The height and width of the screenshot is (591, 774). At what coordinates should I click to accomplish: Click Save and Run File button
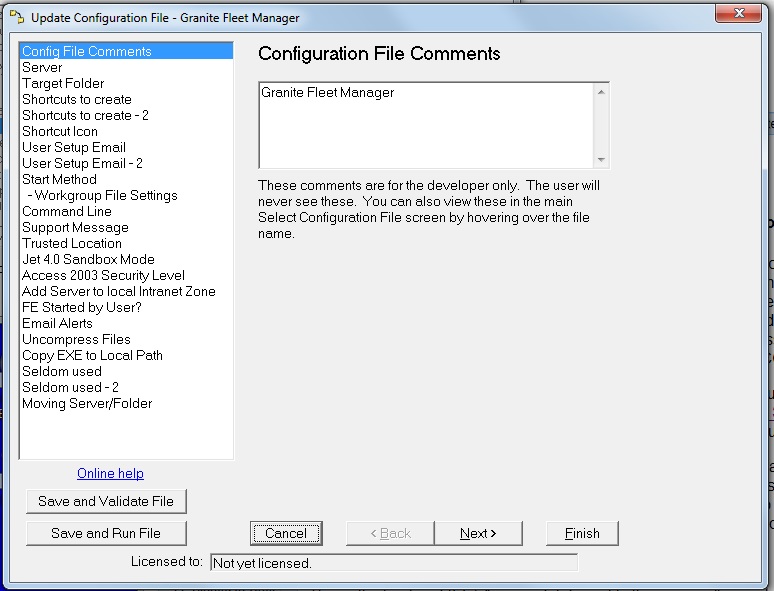click(106, 533)
